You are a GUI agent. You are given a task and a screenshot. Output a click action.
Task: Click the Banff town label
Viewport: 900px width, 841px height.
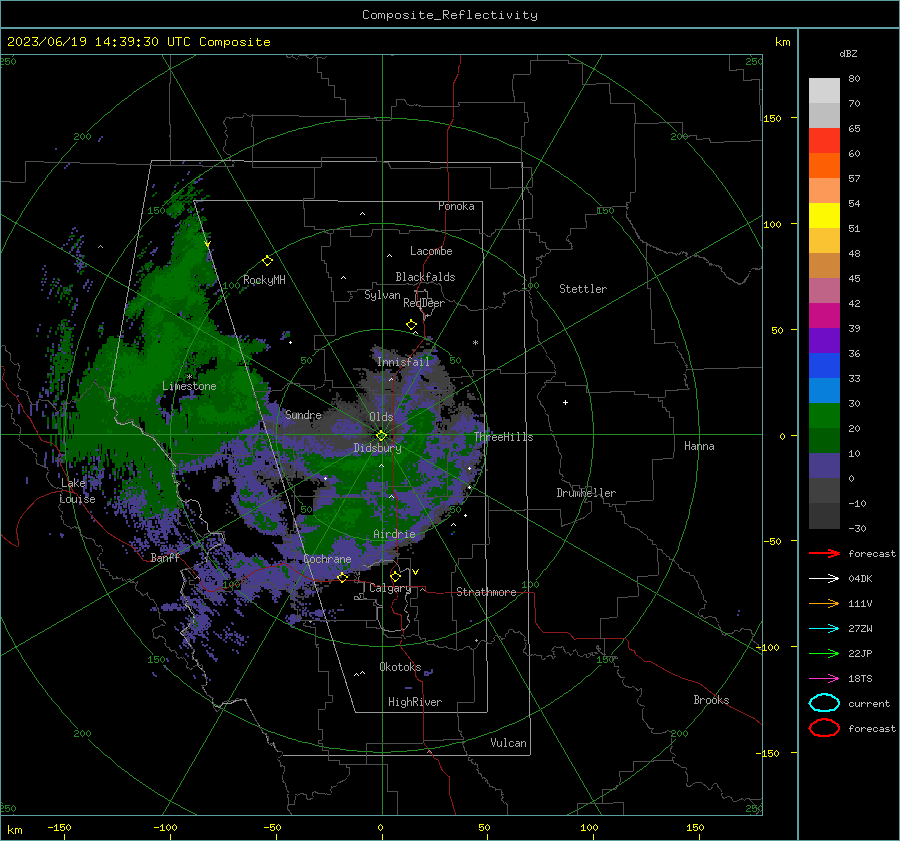pyautogui.click(x=165, y=558)
